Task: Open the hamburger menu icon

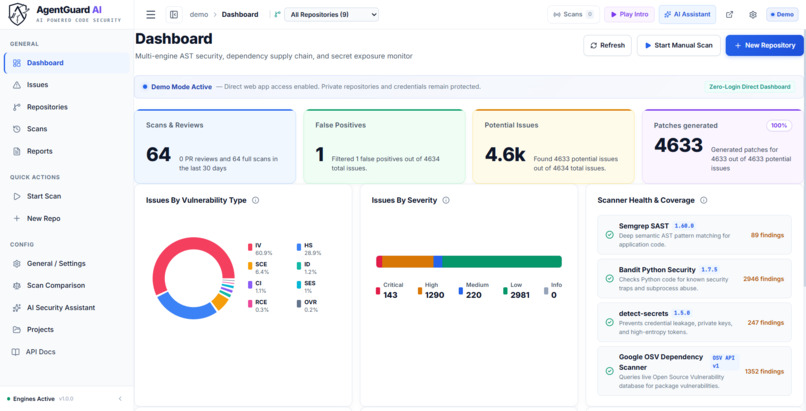Action: pos(151,14)
